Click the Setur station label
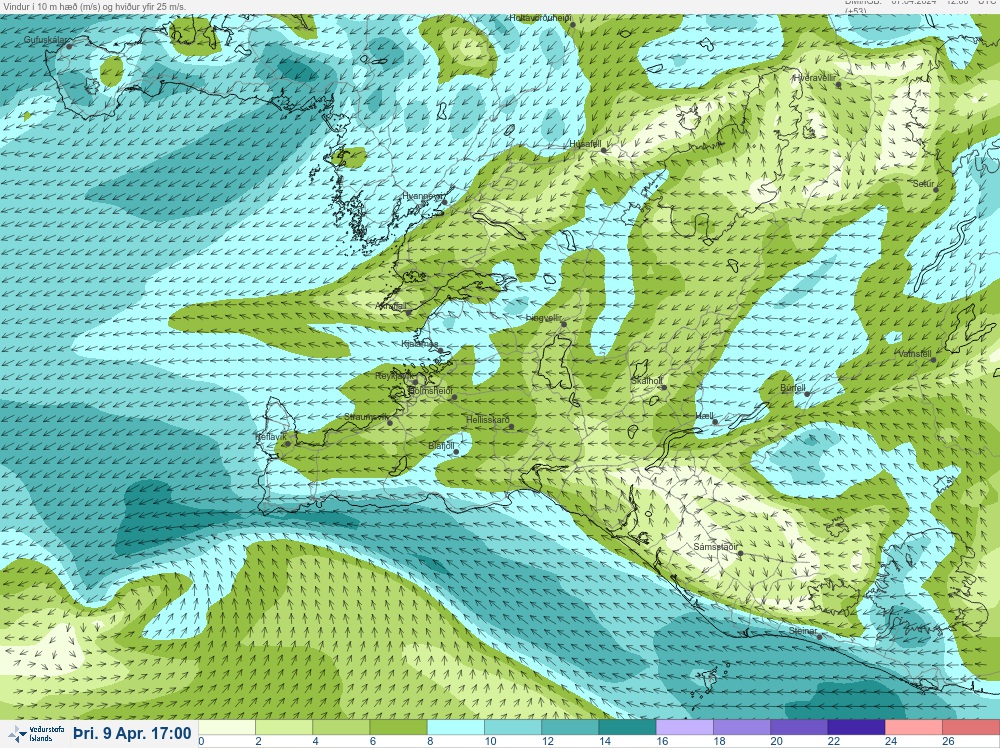The image size is (1000, 748). click(923, 184)
